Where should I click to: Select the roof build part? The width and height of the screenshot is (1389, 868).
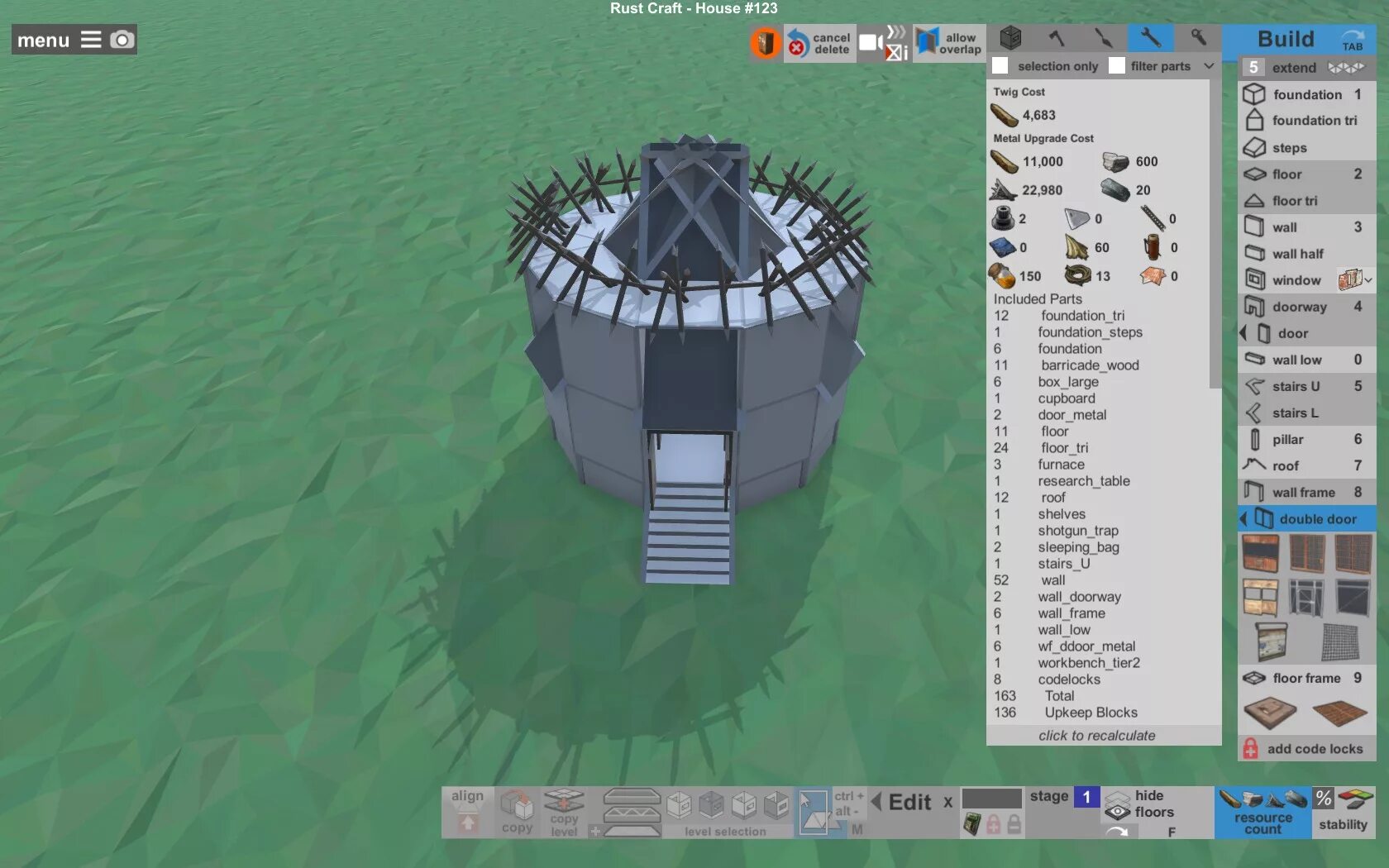[x=1307, y=465]
